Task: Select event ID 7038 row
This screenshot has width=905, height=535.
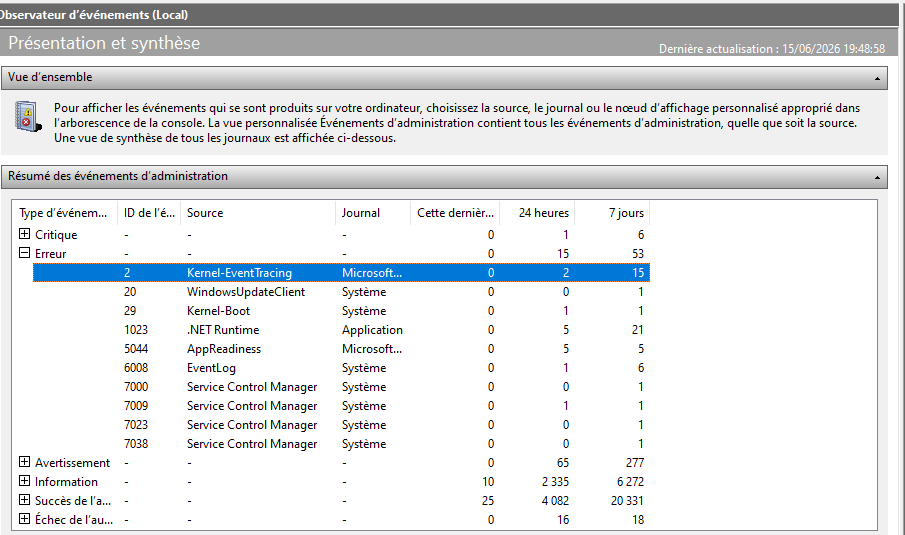Action: point(341,444)
